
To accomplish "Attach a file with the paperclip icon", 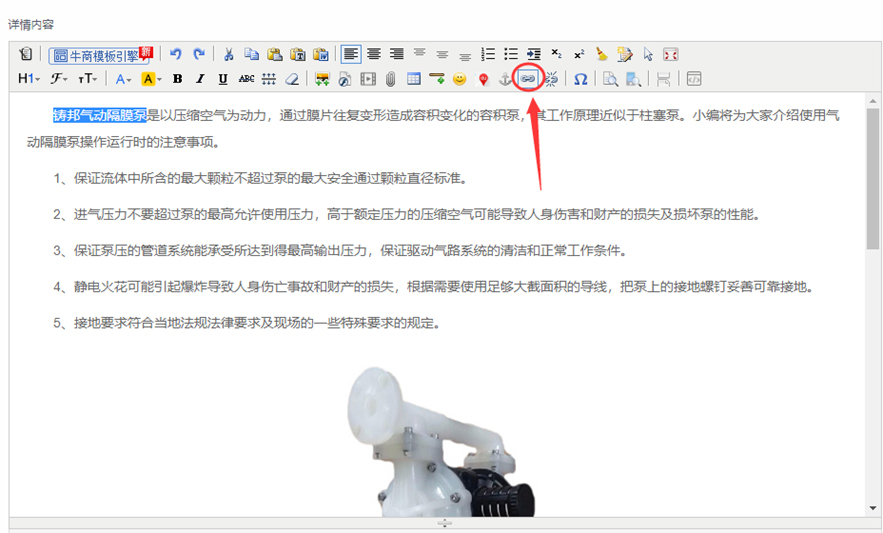I will (391, 79).
